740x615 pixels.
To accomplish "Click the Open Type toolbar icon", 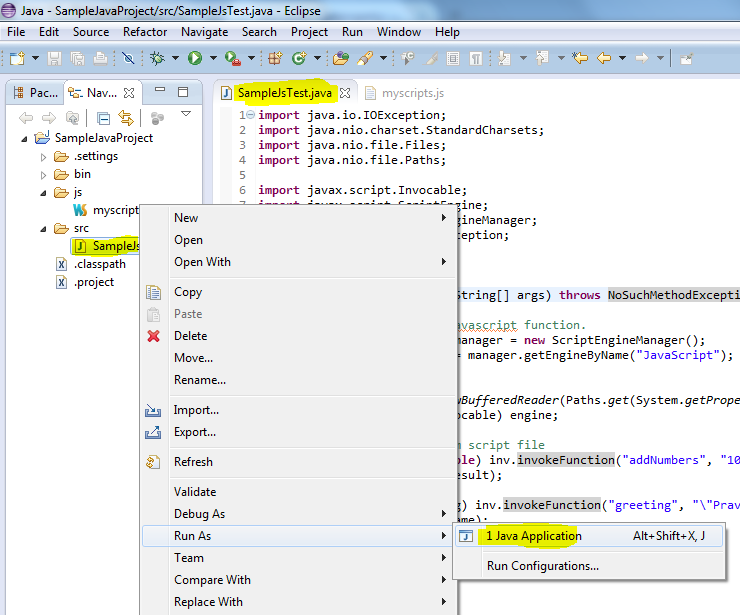I will coord(341,58).
